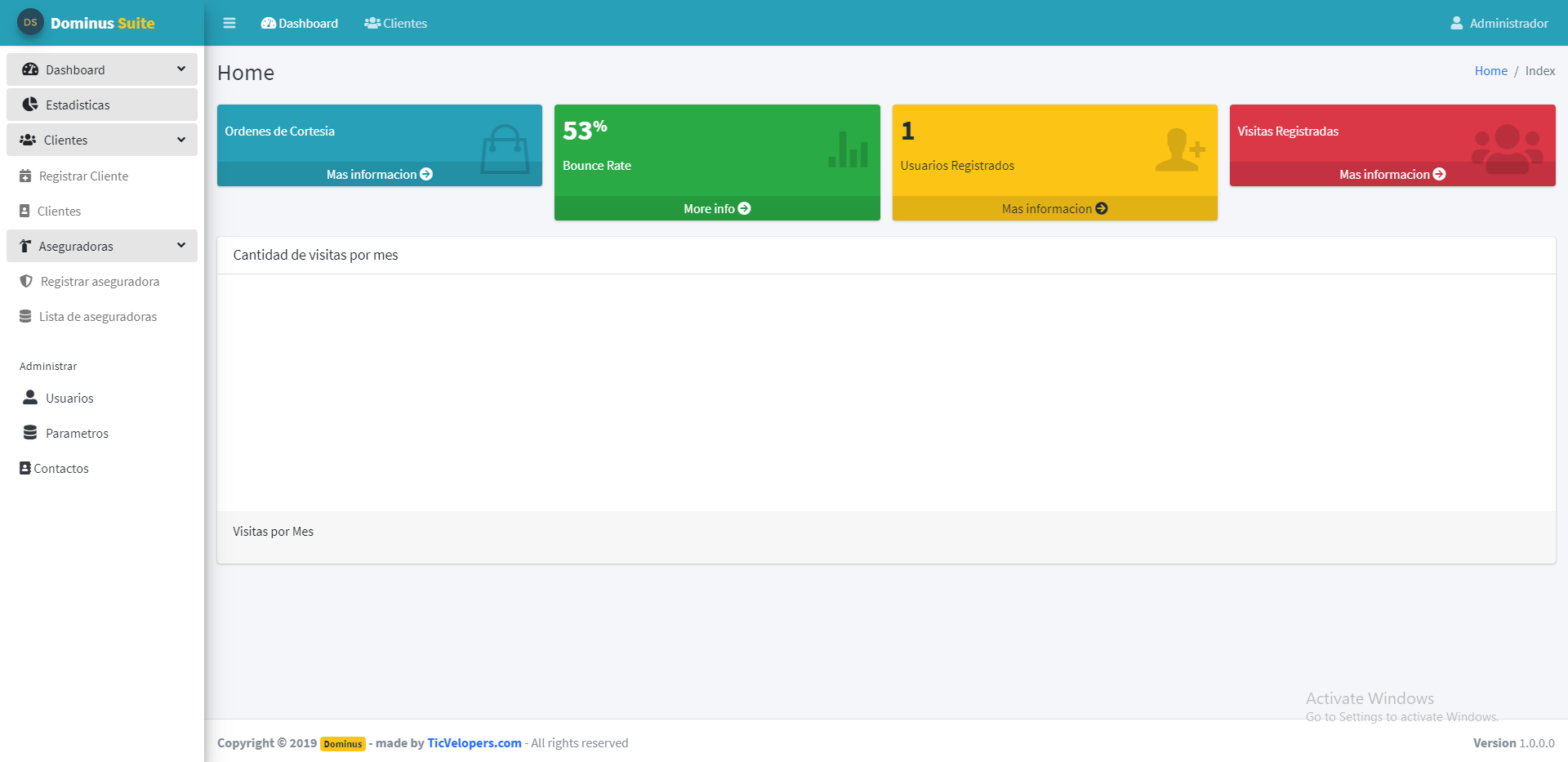Click the Dominus Suite DS logo
1568x762 pixels.
click(x=30, y=23)
